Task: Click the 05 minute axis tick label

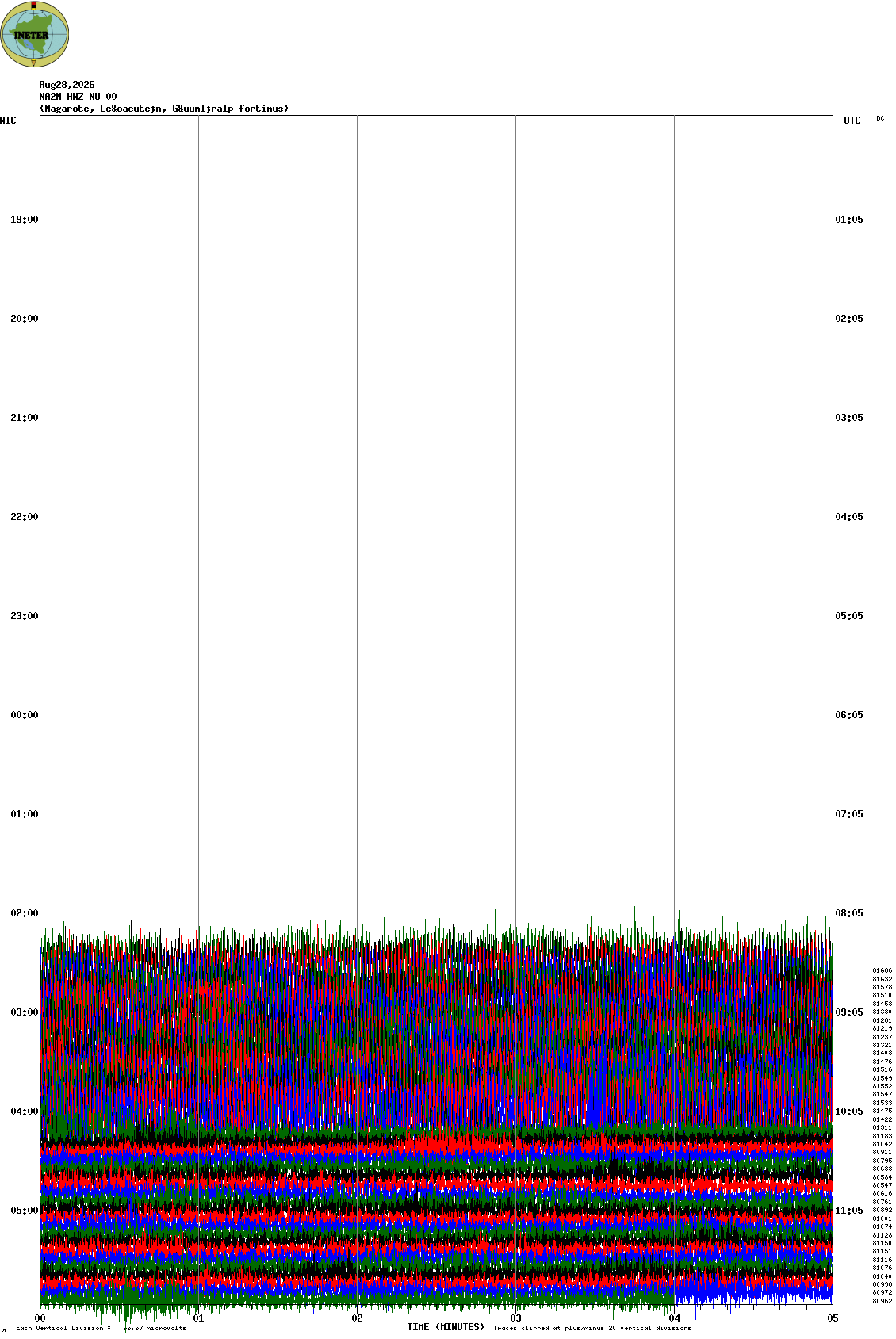Action: coord(833,1318)
